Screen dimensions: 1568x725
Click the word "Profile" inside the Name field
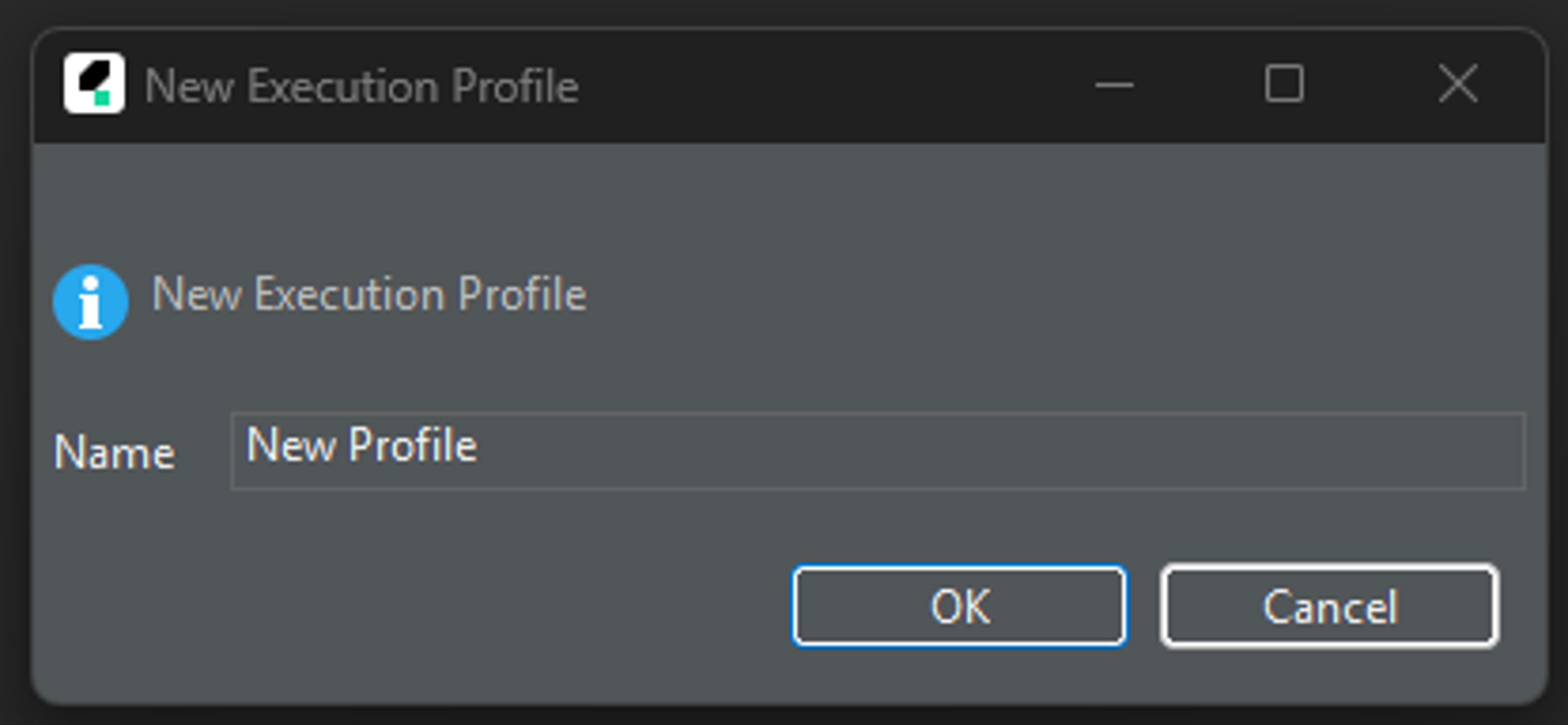tap(412, 445)
